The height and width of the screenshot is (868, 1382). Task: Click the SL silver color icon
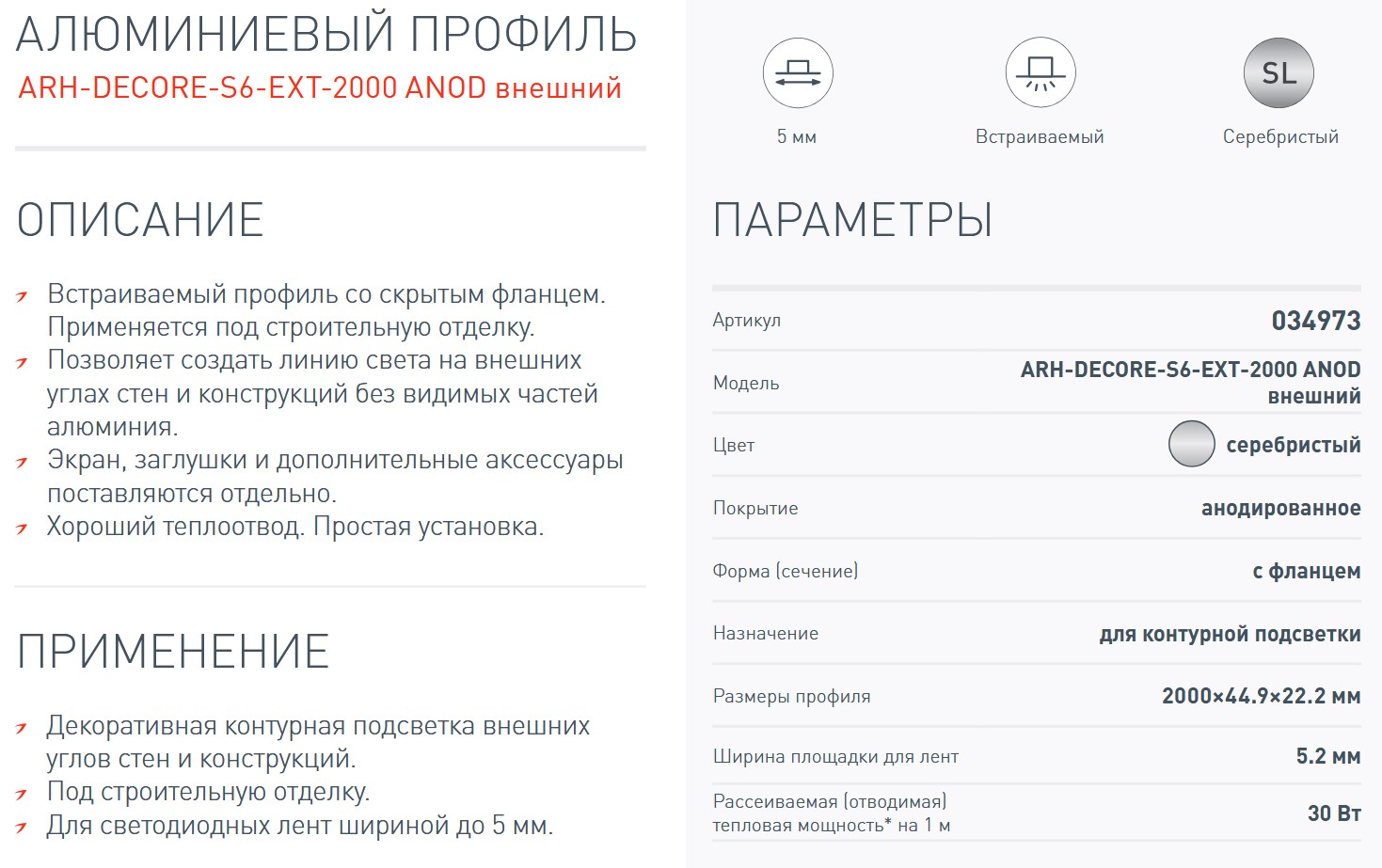pyautogui.click(x=1279, y=73)
